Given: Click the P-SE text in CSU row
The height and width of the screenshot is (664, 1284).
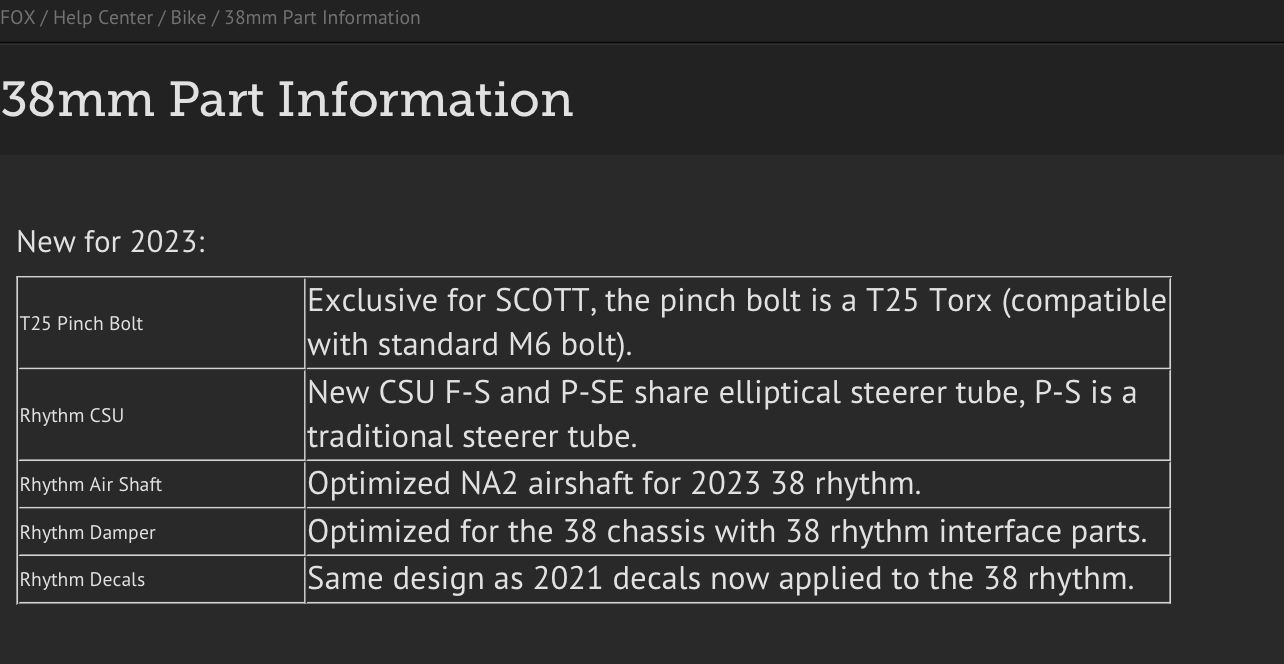Looking at the screenshot, I should pos(591,392).
